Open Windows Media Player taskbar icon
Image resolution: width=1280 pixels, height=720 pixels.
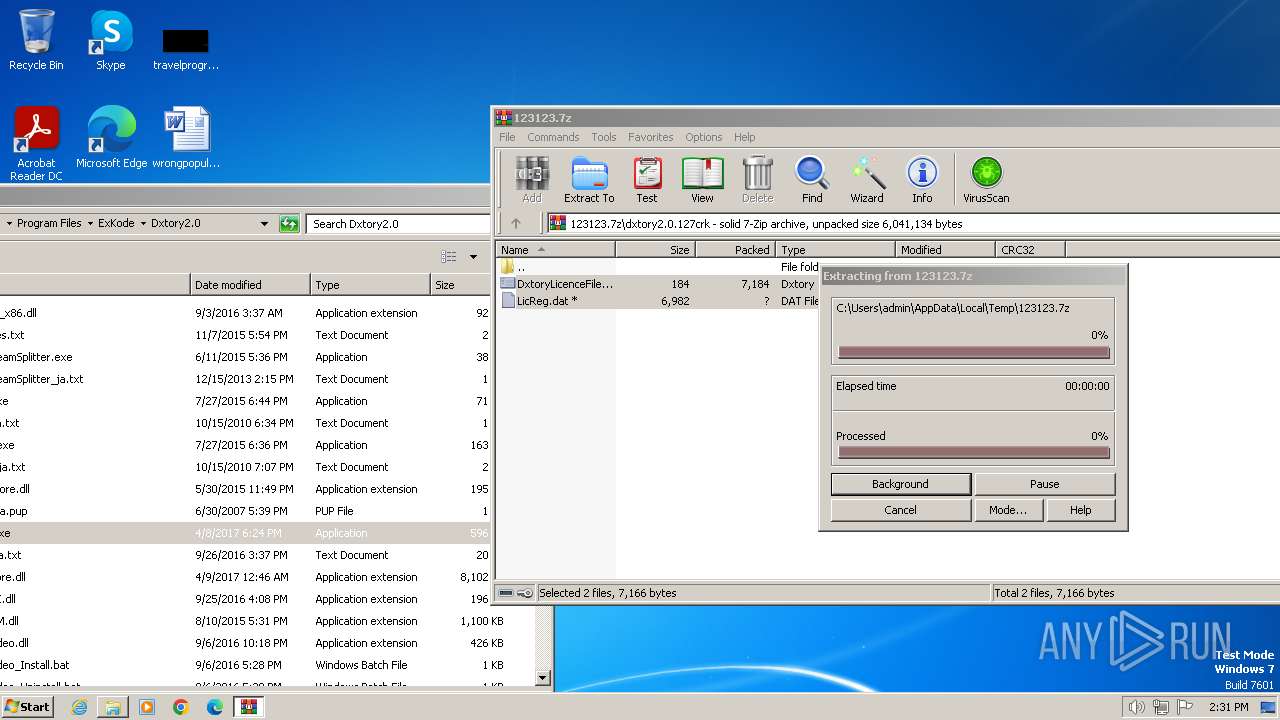147,707
